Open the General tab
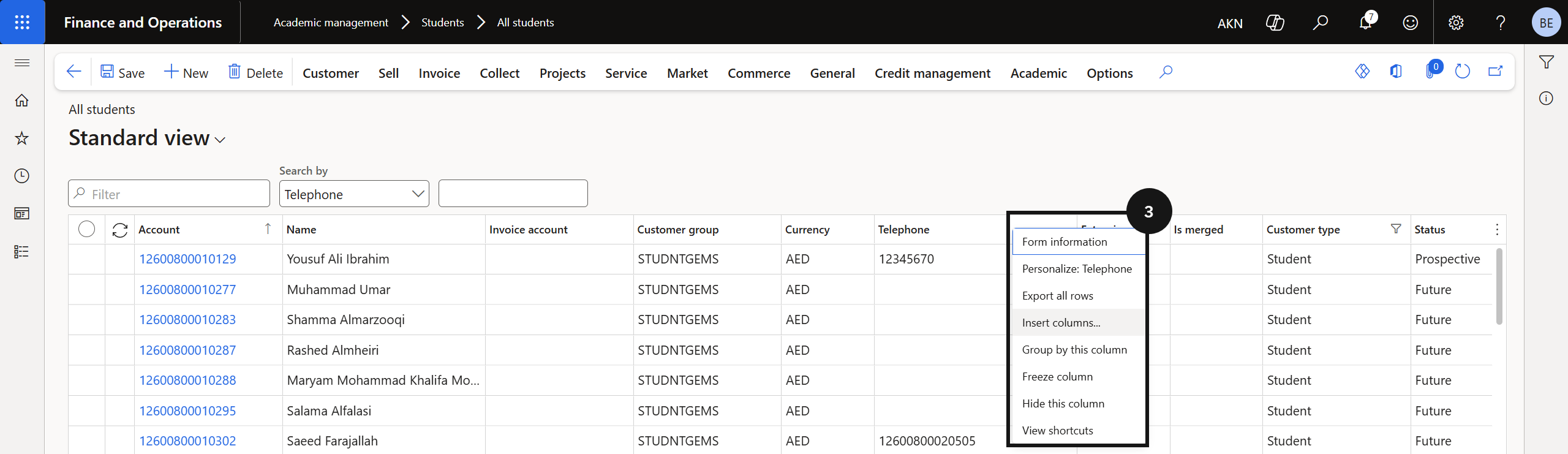This screenshot has height=454, width=1568. pyautogui.click(x=832, y=73)
